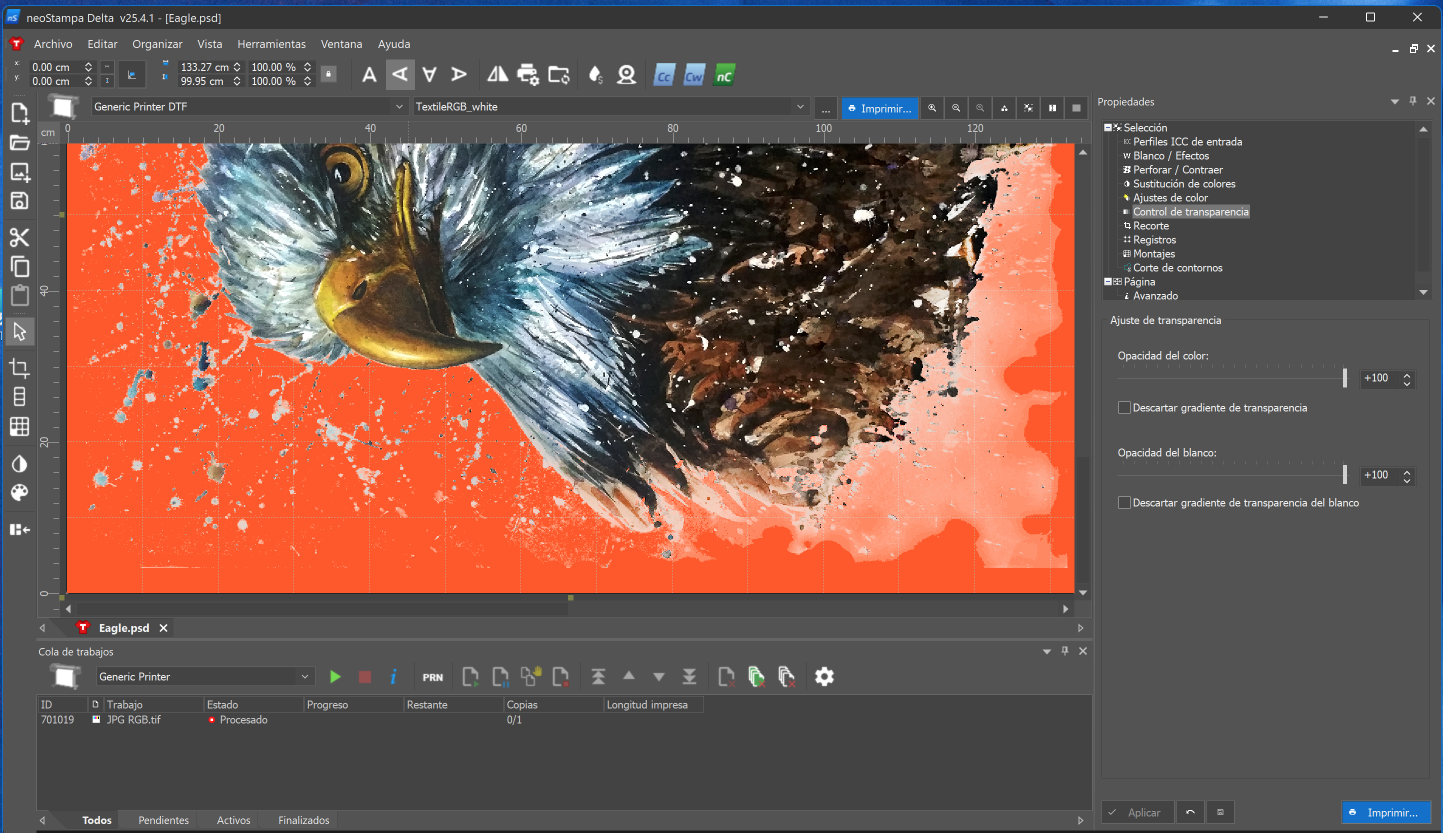Screen dimensions: 1443x833
Task: Open print settings via the printer-gear icon
Action: 528,74
